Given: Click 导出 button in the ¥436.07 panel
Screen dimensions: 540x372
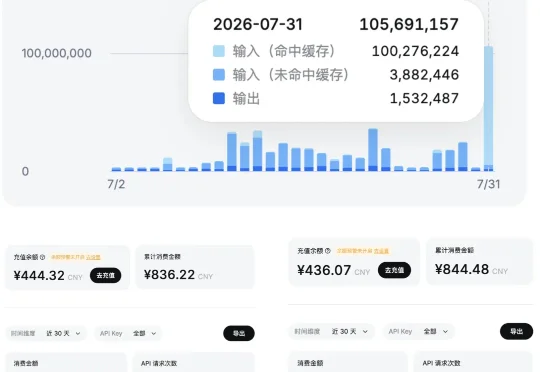Looking at the screenshot, I should (516, 331).
